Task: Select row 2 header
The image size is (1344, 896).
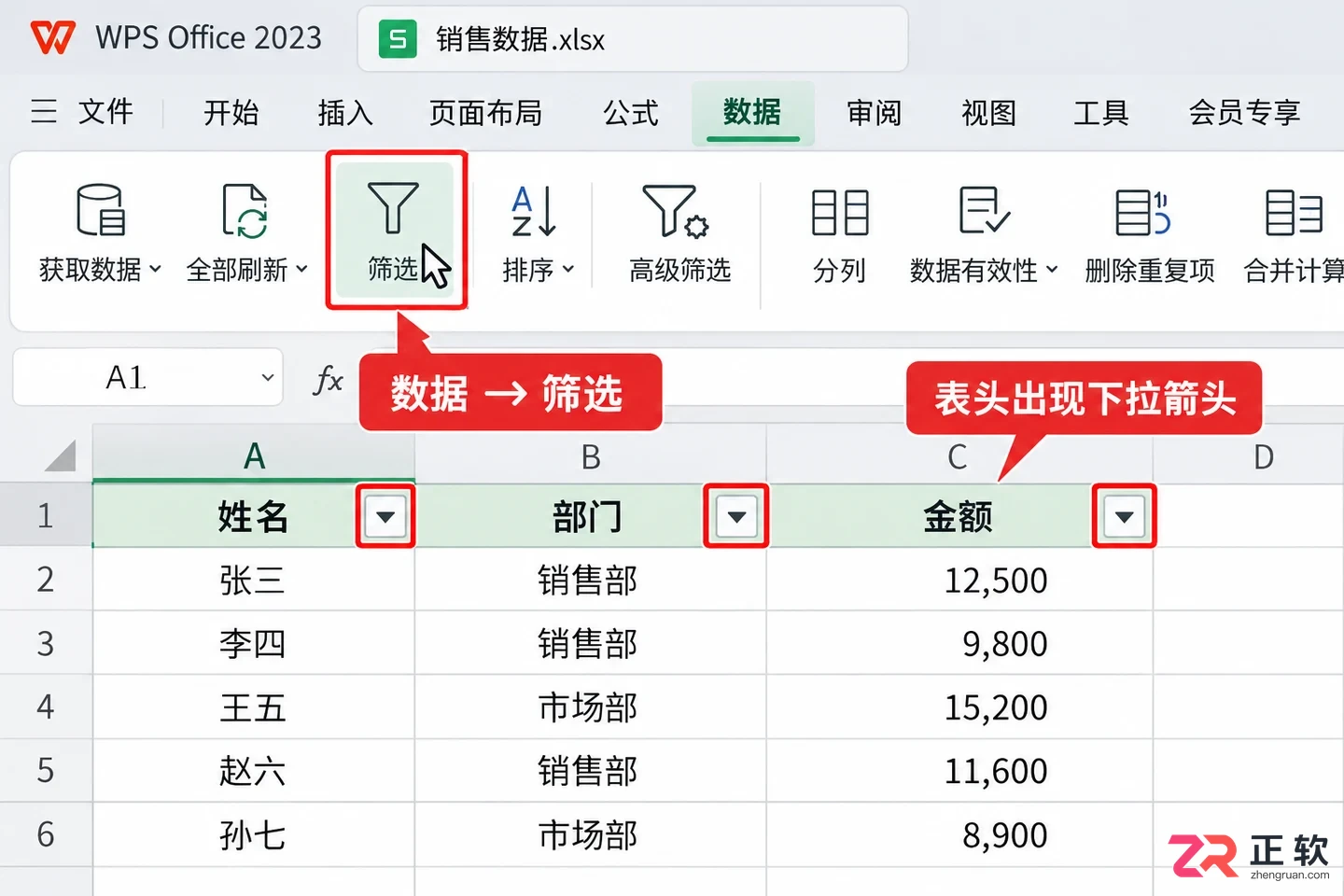Action: (46, 580)
